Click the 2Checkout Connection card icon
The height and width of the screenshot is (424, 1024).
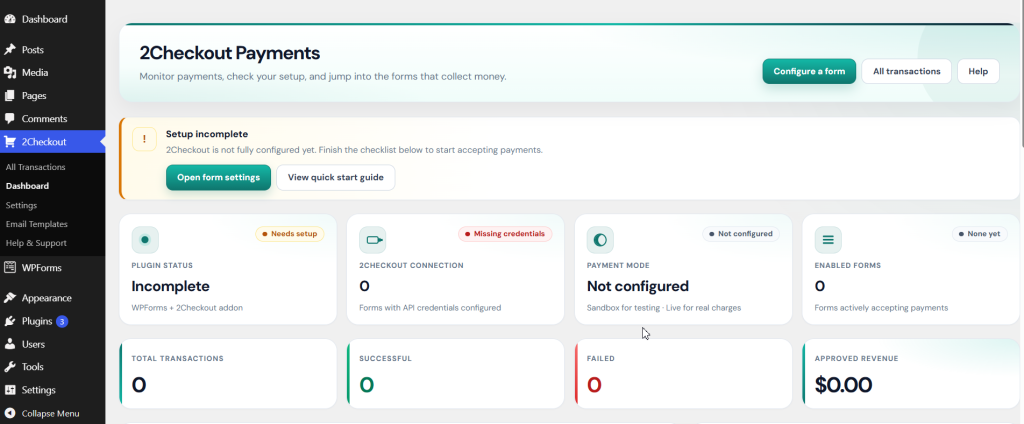point(373,240)
